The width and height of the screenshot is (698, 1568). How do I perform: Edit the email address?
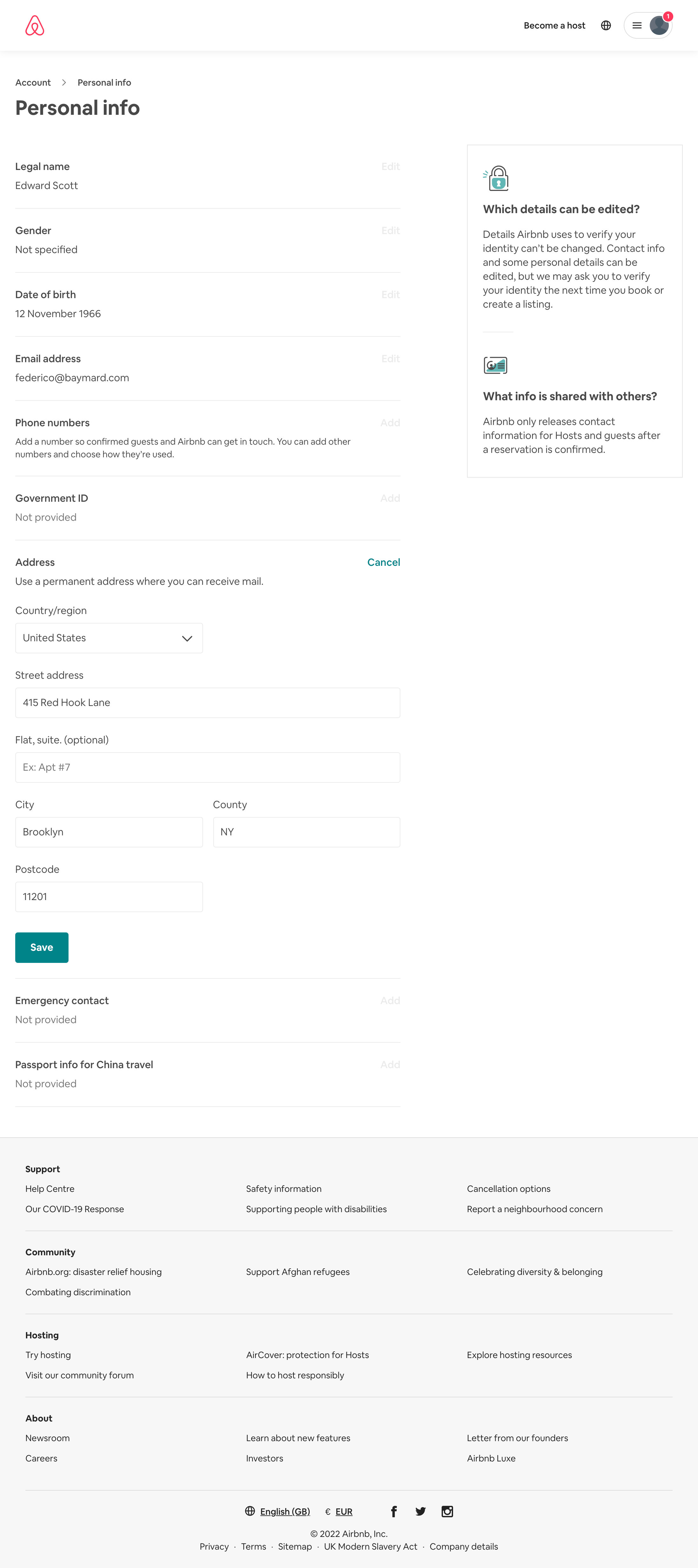pos(391,359)
